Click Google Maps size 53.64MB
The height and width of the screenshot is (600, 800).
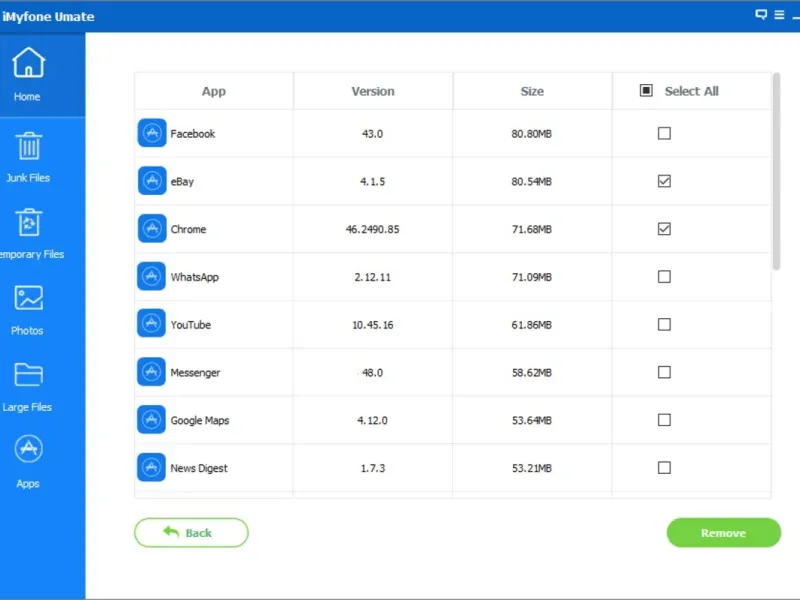click(x=532, y=420)
